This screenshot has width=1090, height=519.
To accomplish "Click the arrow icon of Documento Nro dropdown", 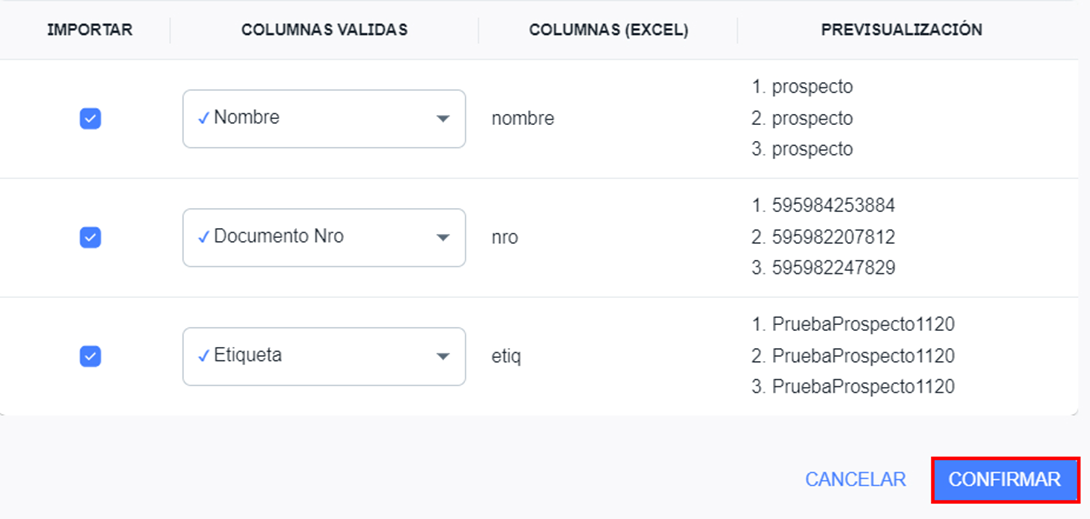I will click(443, 238).
